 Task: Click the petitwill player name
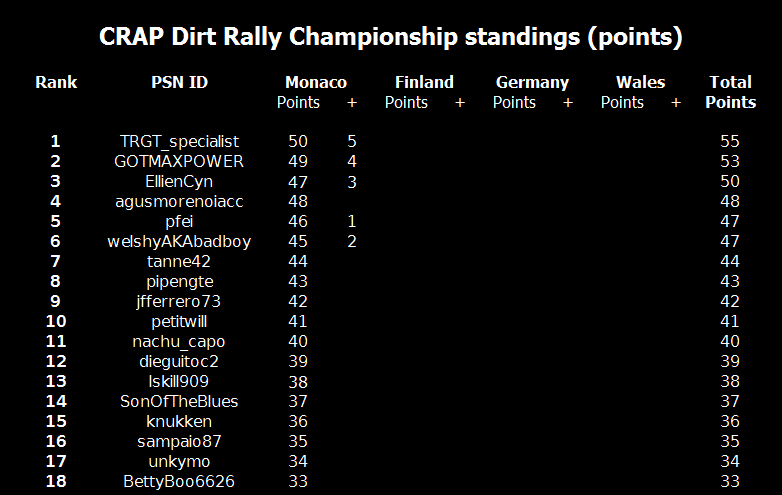(179, 322)
